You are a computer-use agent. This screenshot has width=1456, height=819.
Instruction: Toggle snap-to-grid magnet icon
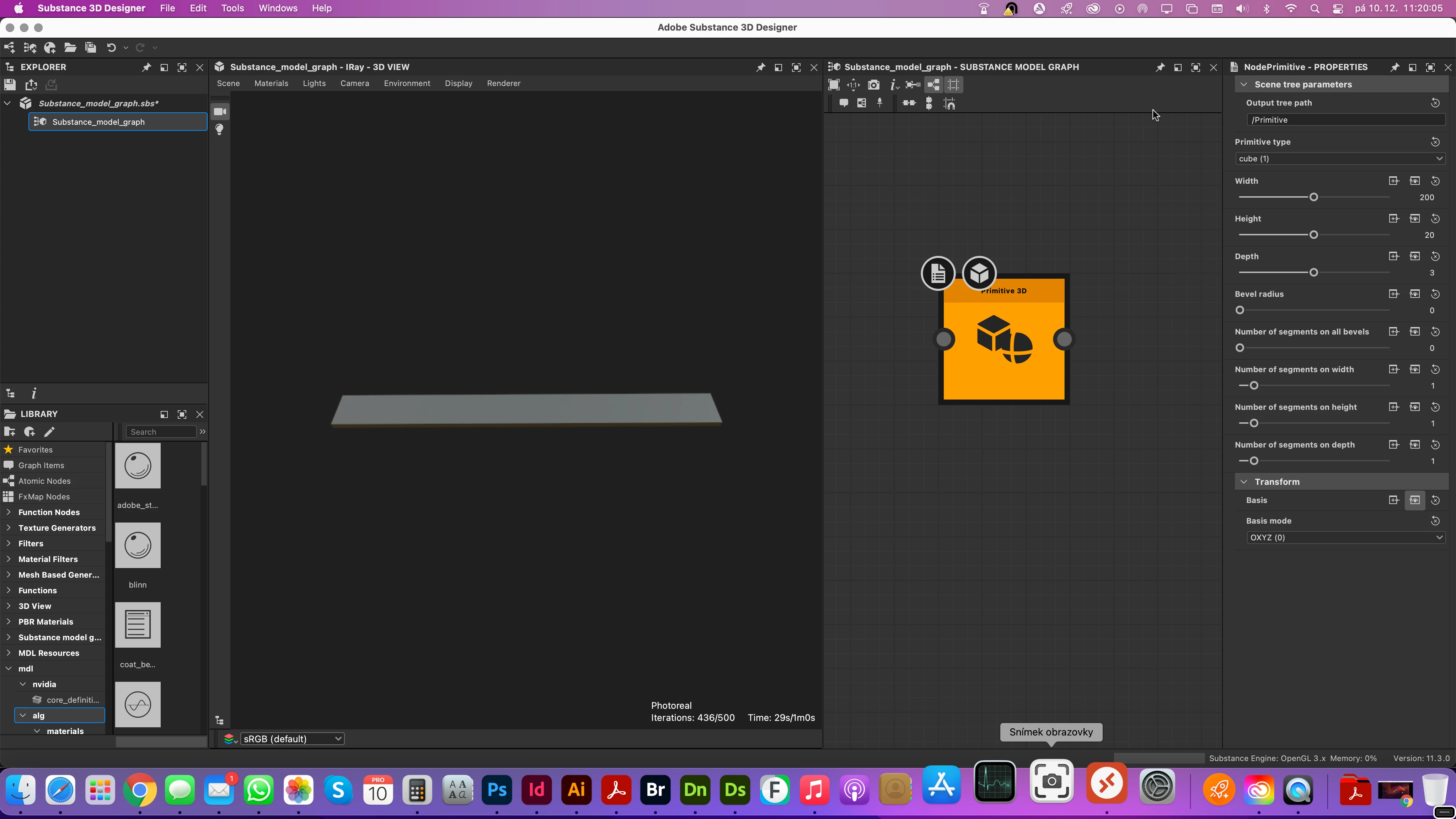pos(949,103)
